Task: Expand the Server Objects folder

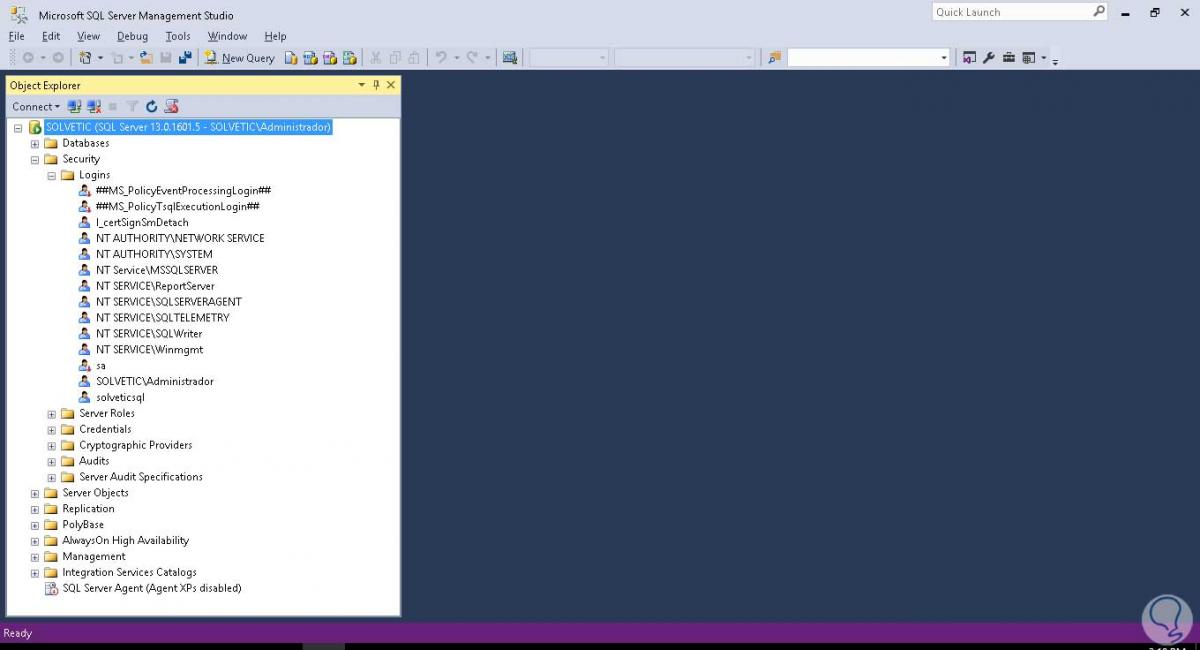Action: pyautogui.click(x=35, y=493)
